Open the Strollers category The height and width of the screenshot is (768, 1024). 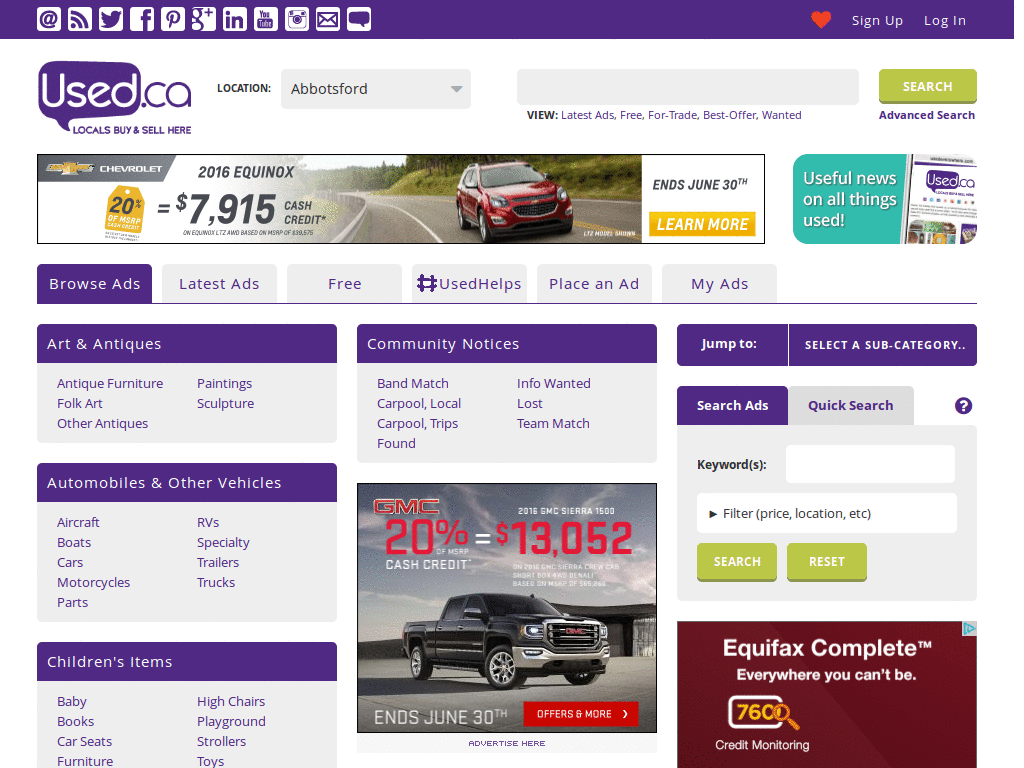click(x=221, y=741)
